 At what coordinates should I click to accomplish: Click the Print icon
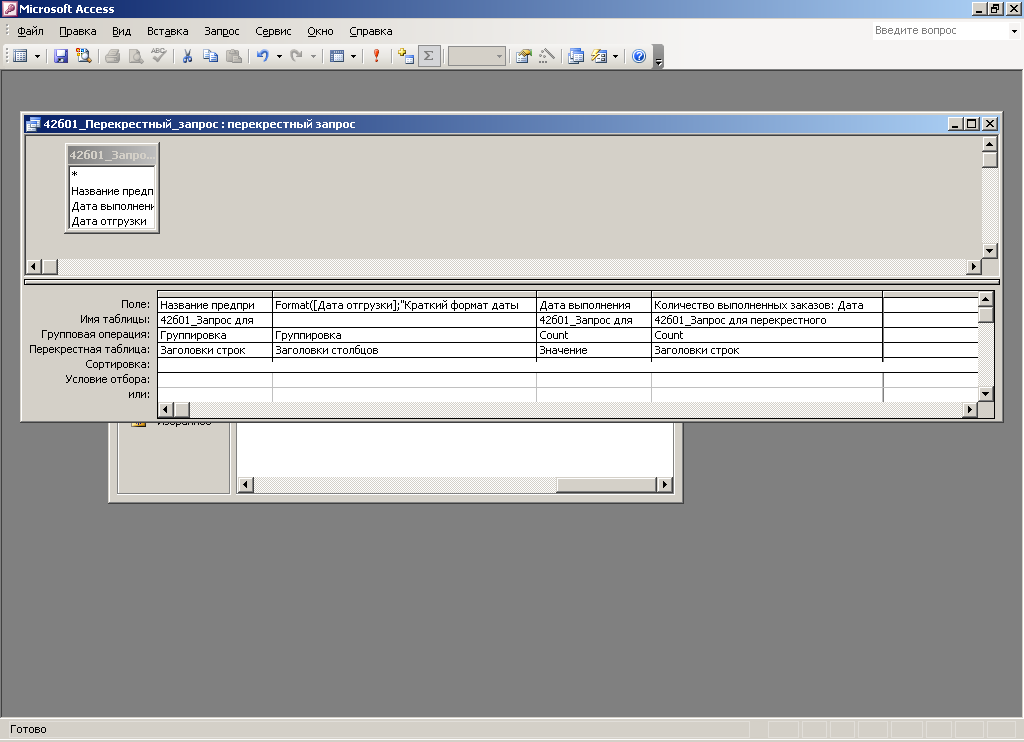[x=112, y=56]
